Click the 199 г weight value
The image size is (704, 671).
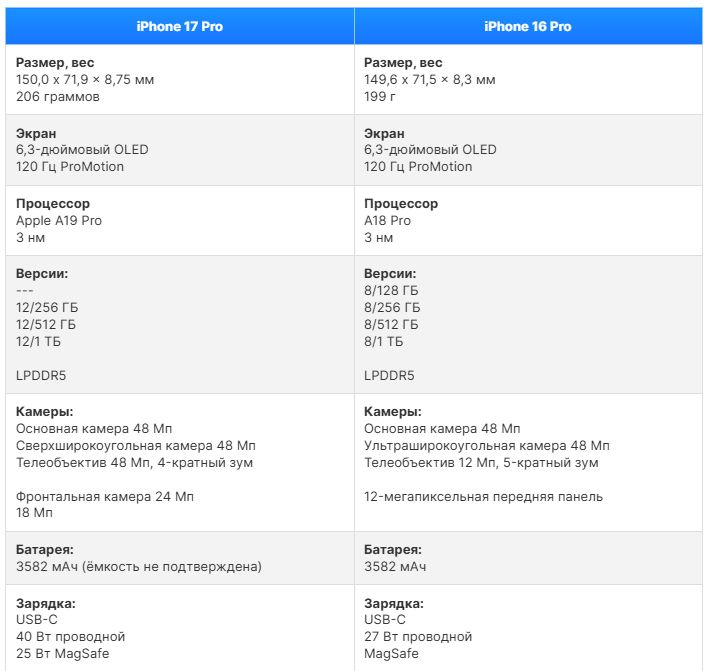pyautogui.click(x=380, y=97)
